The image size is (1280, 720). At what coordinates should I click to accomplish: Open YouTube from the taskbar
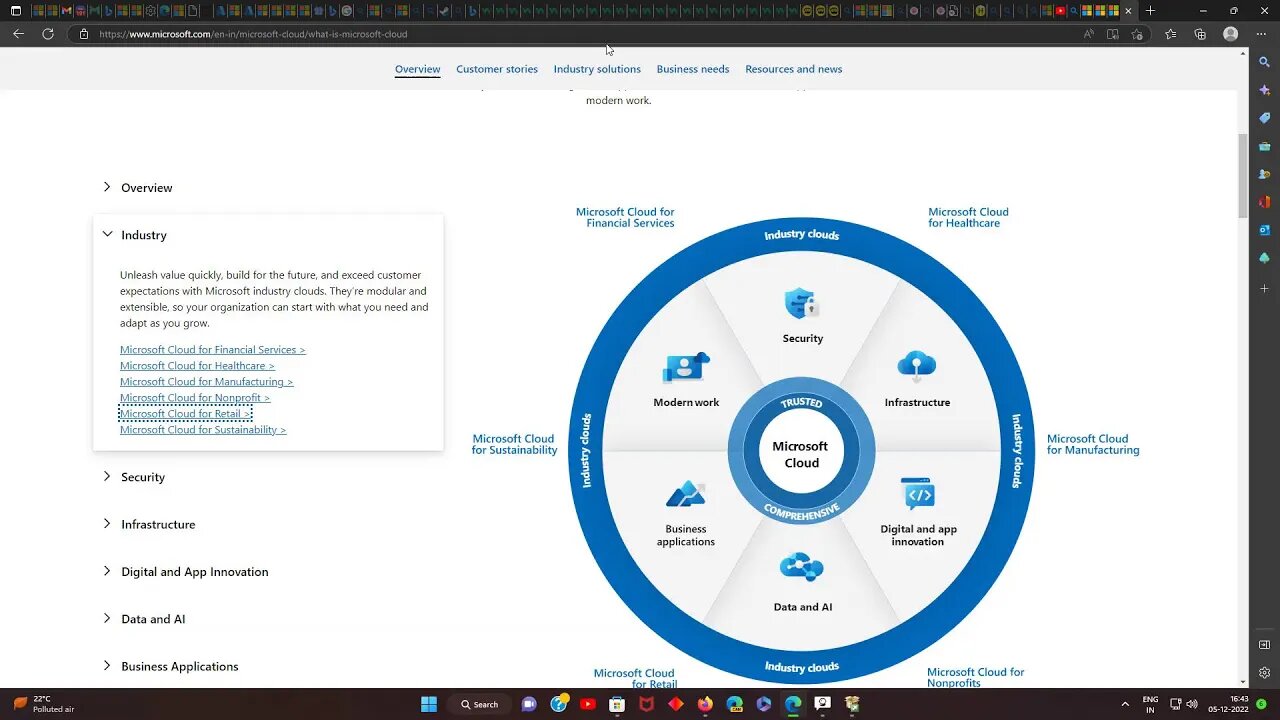(587, 704)
